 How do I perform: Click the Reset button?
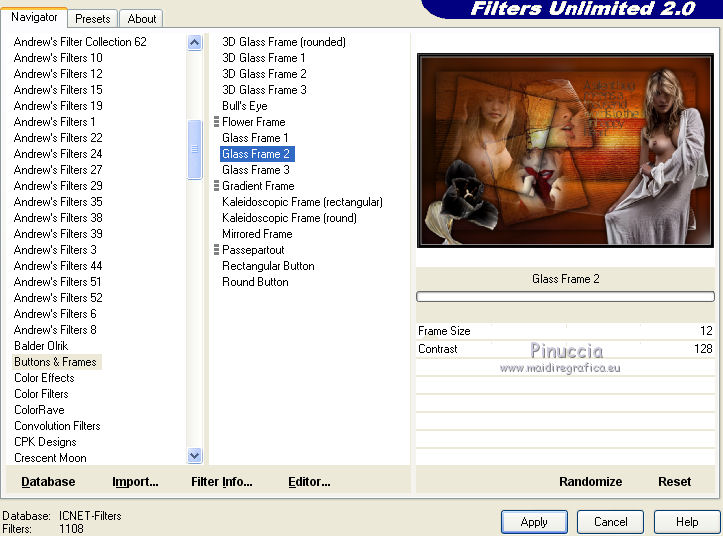click(675, 482)
